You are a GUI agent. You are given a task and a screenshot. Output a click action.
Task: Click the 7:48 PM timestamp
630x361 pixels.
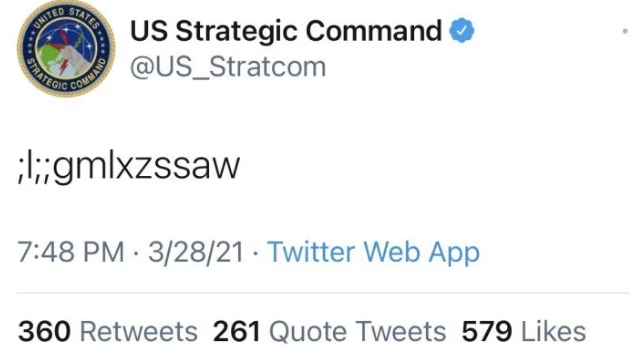coord(71,252)
